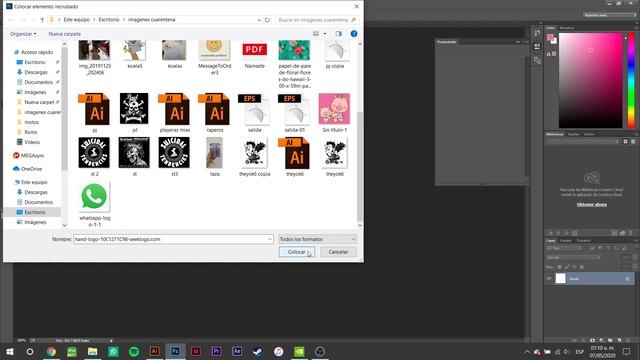Open NVIDIA app from the taskbar
Screen dimensions: 640x360
[x=299, y=351]
